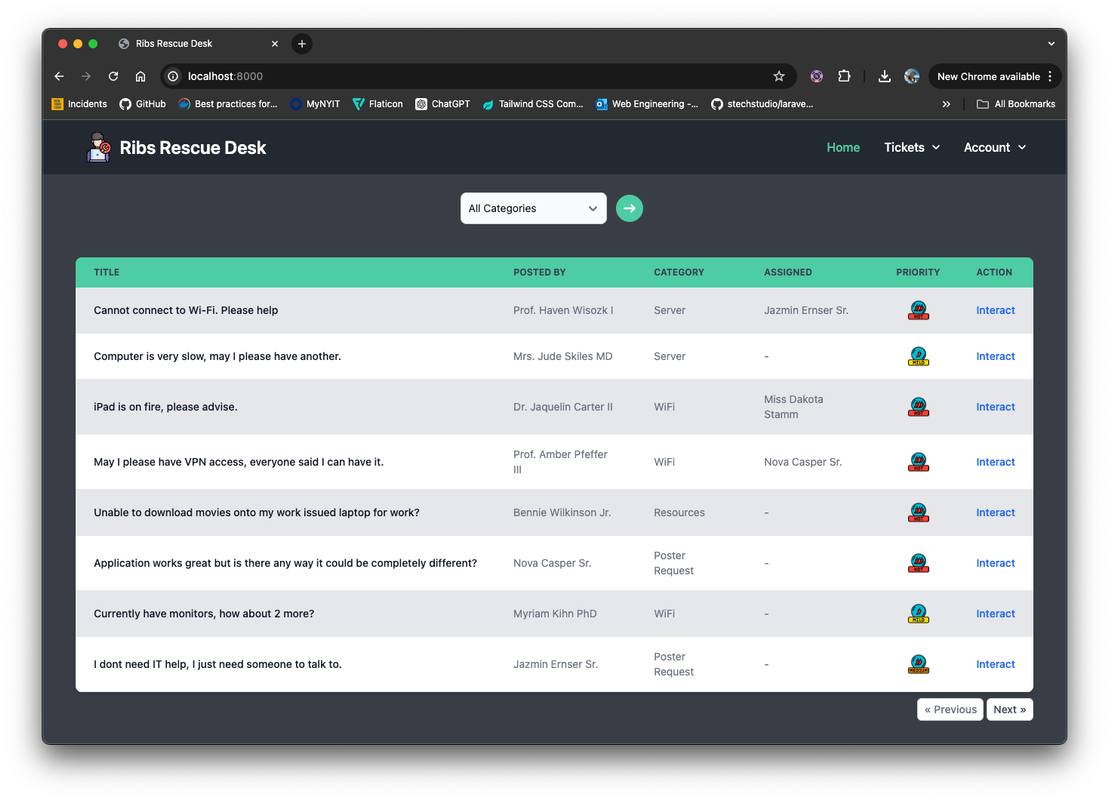Click the Ribs Rescue Desk logo icon
The height and width of the screenshot is (800, 1109).
98,146
